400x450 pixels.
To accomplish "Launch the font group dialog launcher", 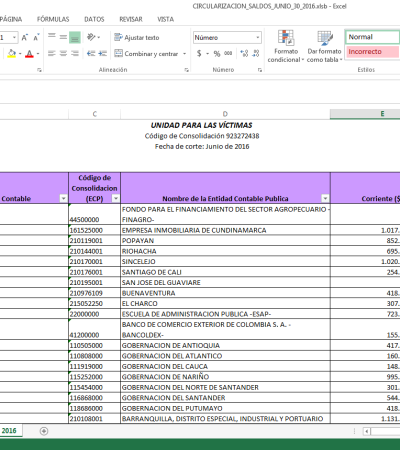I will pyautogui.click(x=39, y=70).
